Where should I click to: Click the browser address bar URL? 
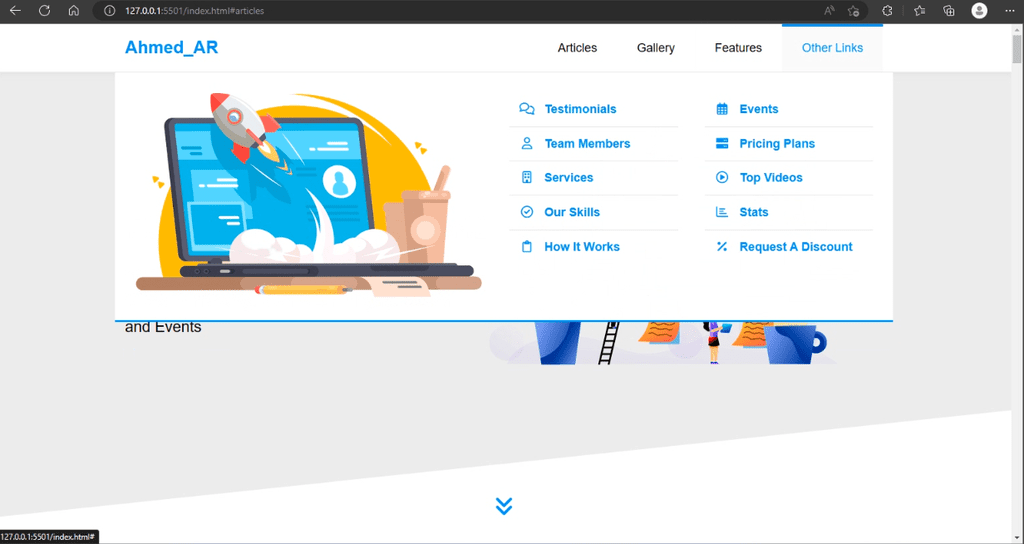[x=195, y=11]
